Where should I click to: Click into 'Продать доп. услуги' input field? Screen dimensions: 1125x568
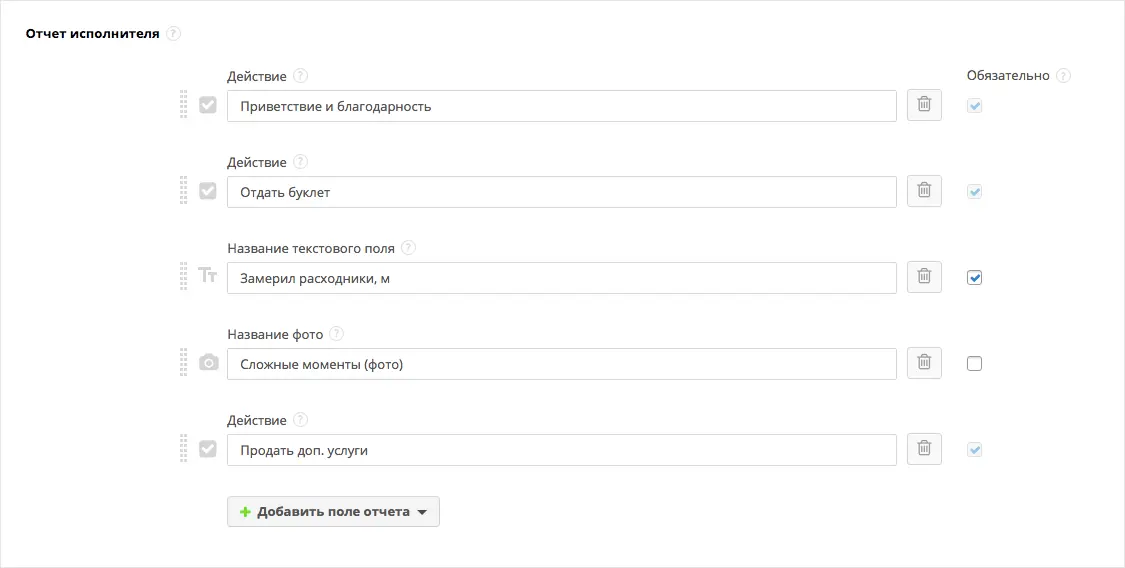(562, 450)
